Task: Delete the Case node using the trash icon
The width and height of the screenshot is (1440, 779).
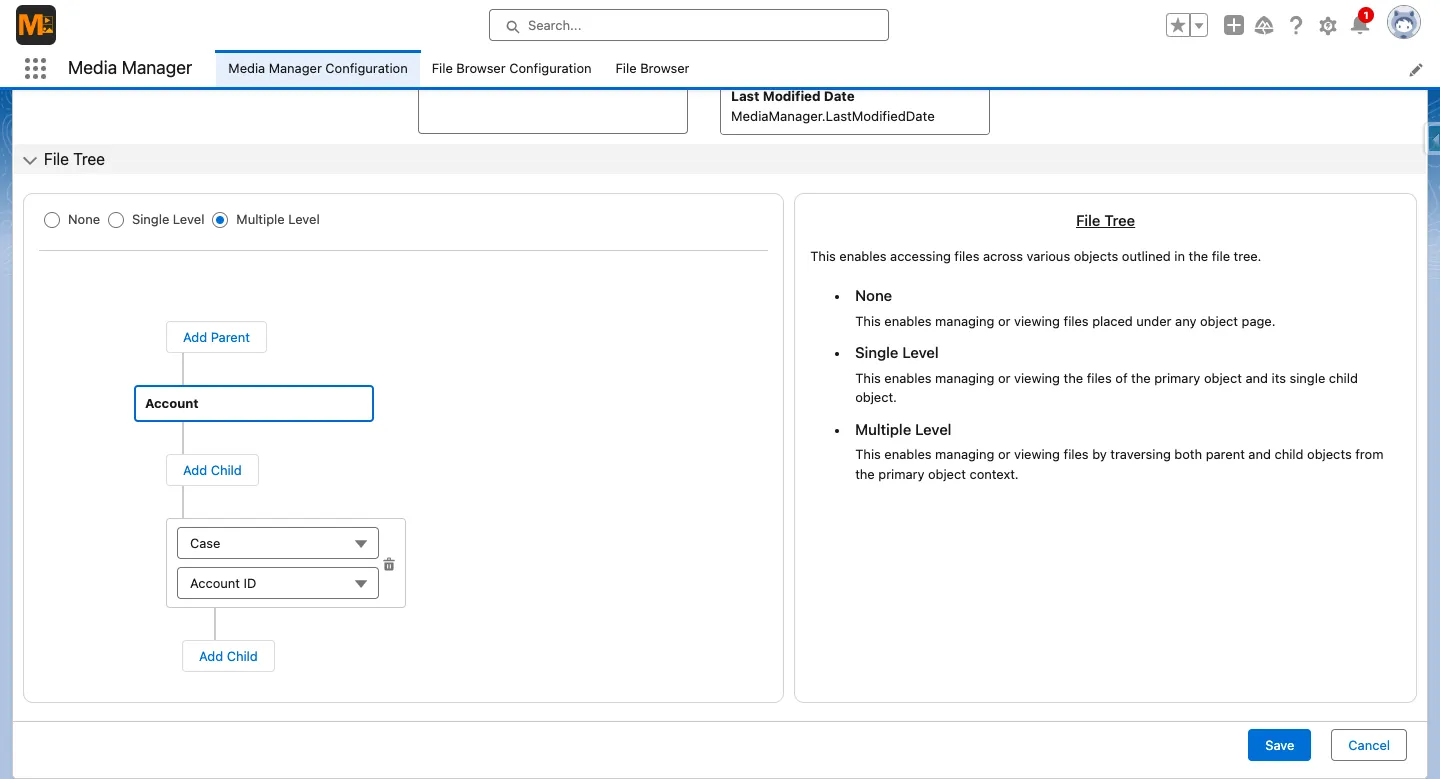Action: 388,563
